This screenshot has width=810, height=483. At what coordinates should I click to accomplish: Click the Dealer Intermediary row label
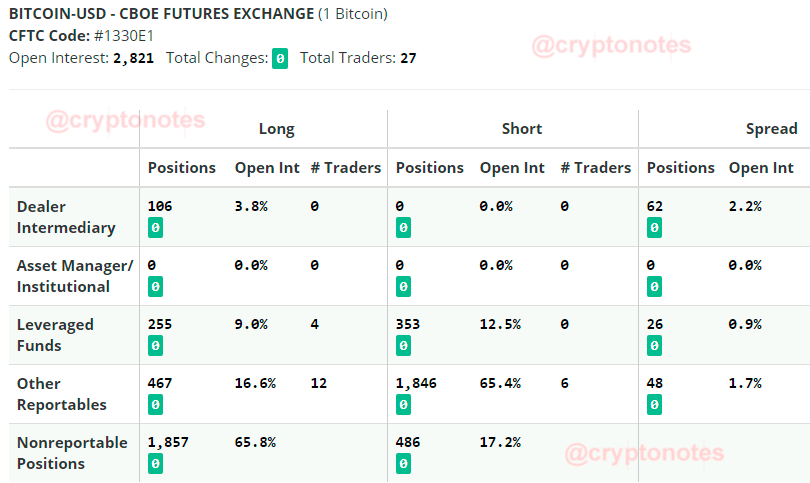66,217
